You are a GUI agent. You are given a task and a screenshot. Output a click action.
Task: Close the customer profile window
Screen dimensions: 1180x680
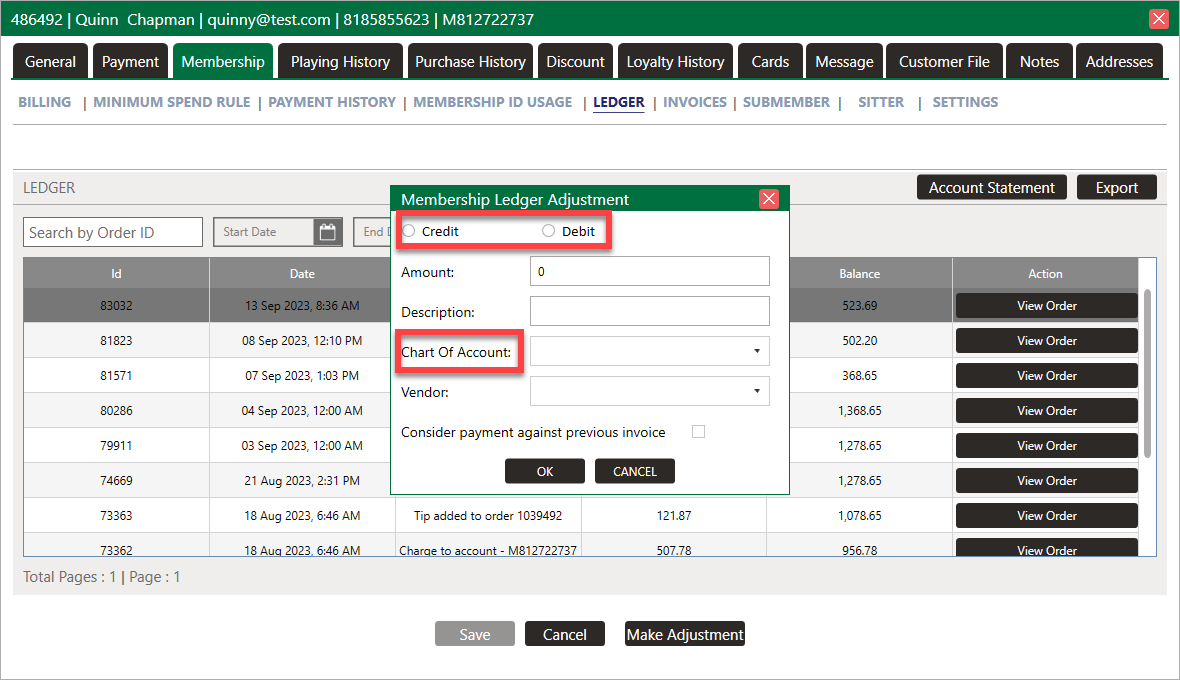pyautogui.click(x=1159, y=19)
